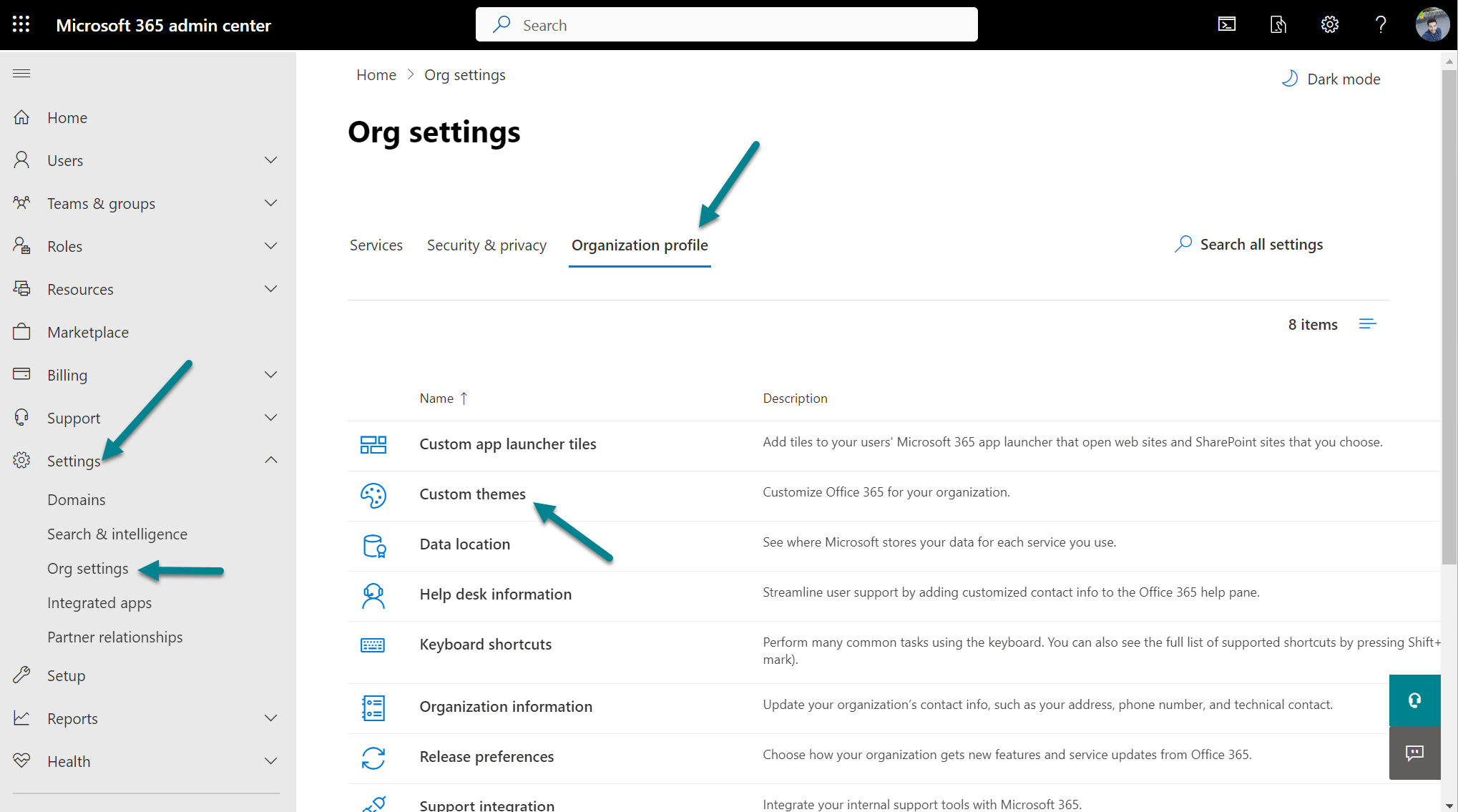Click the floating support headset button
Viewport: 1458px width, 812px height.
coord(1414,700)
